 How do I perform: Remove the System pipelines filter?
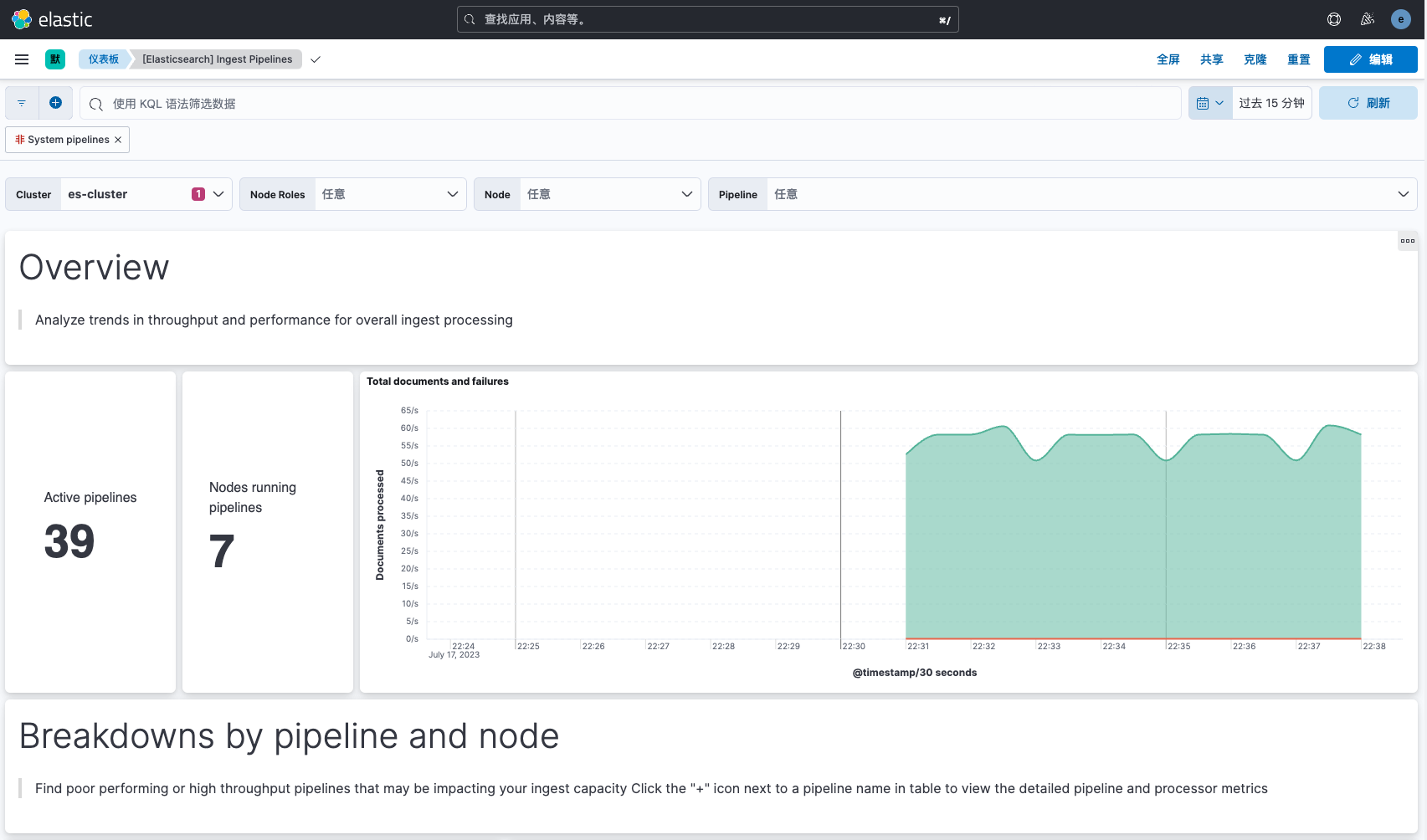(x=118, y=140)
